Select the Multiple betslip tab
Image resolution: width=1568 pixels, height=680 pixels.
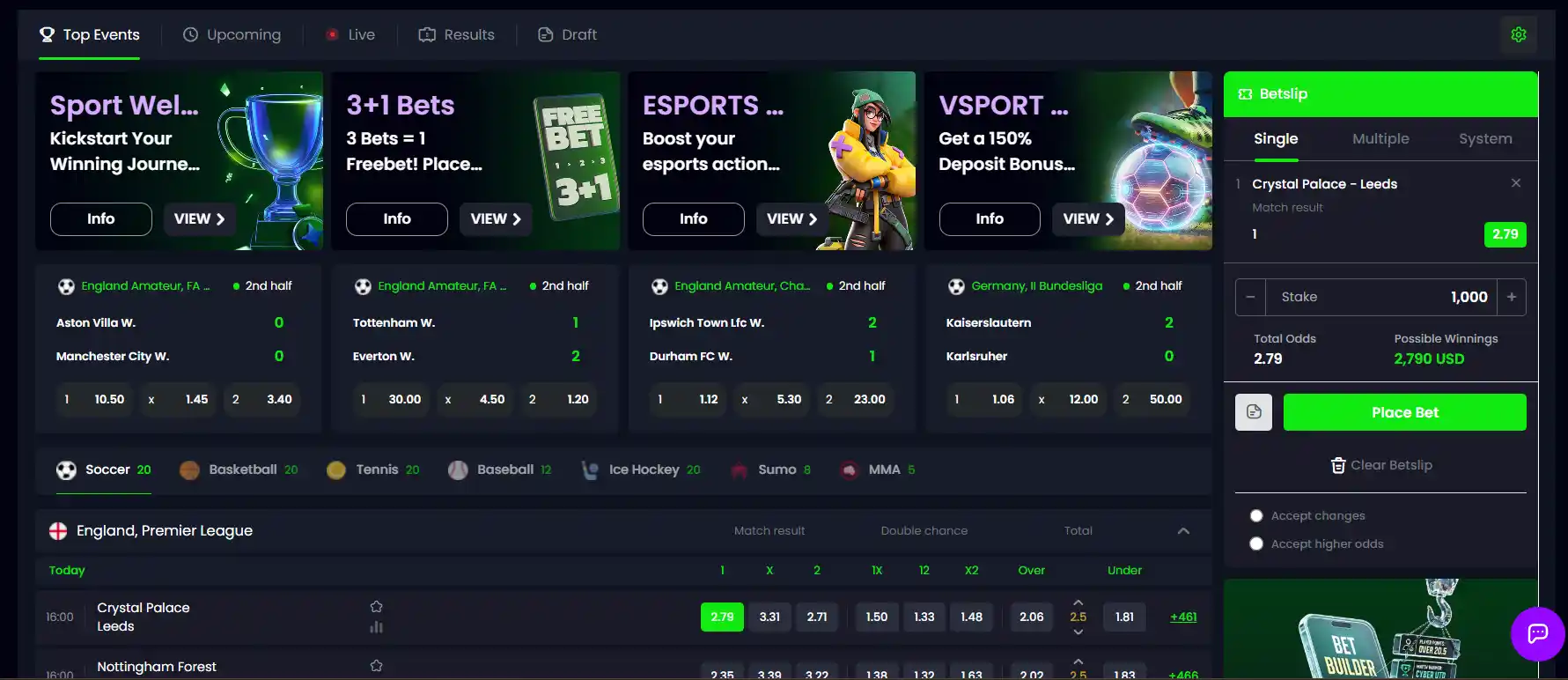[1380, 139]
